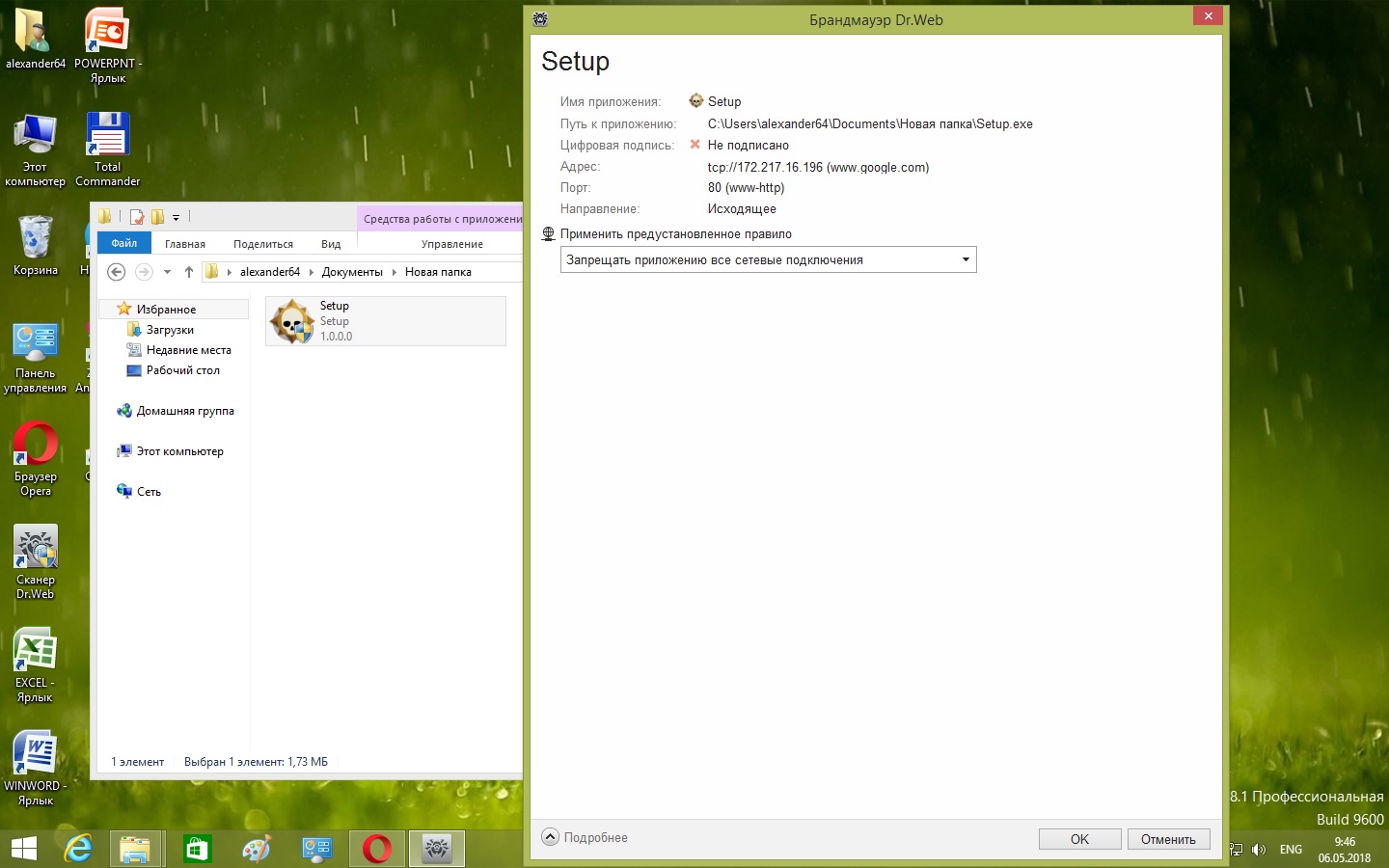Screen dimensions: 1389x868
Task: Switch to the Dr.Web firewall taskbar button
Action: (437, 849)
